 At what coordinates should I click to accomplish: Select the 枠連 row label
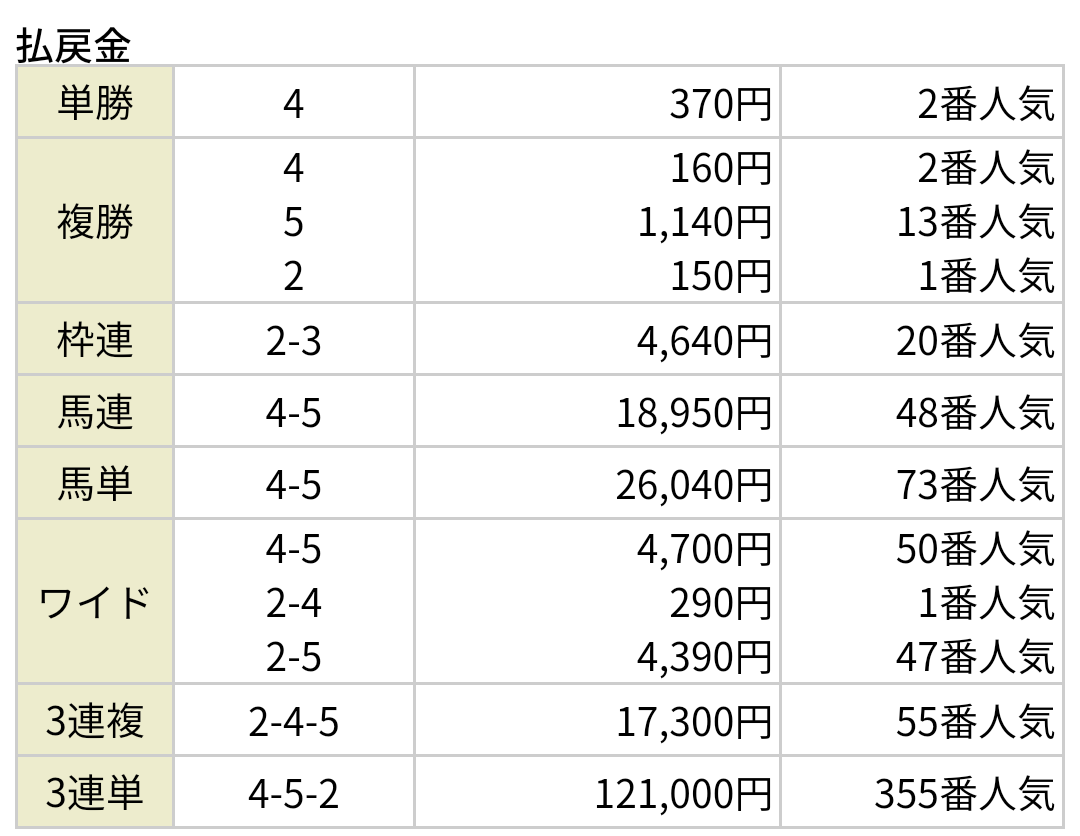pyautogui.click(x=95, y=340)
